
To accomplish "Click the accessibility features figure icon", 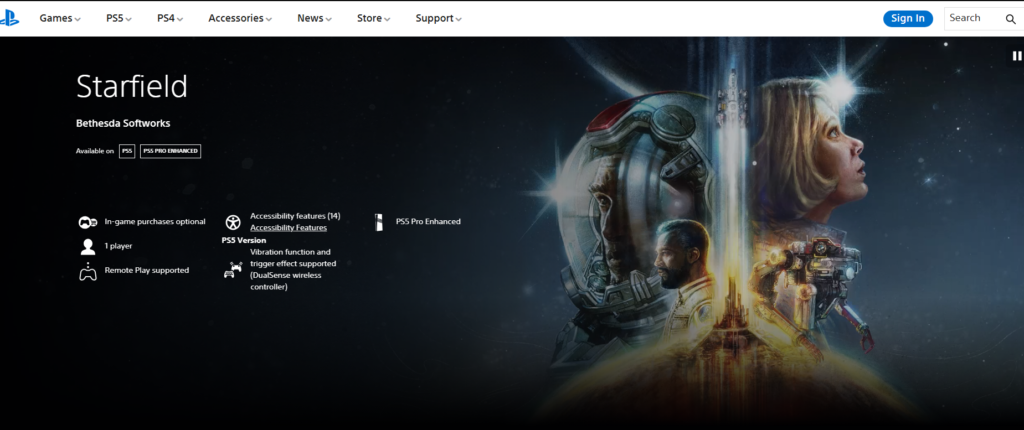I will click(233, 222).
